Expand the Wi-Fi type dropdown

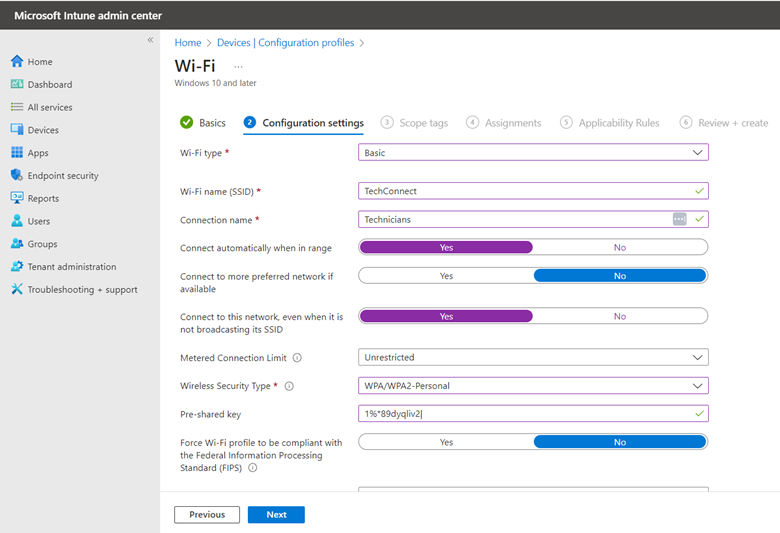[533, 152]
